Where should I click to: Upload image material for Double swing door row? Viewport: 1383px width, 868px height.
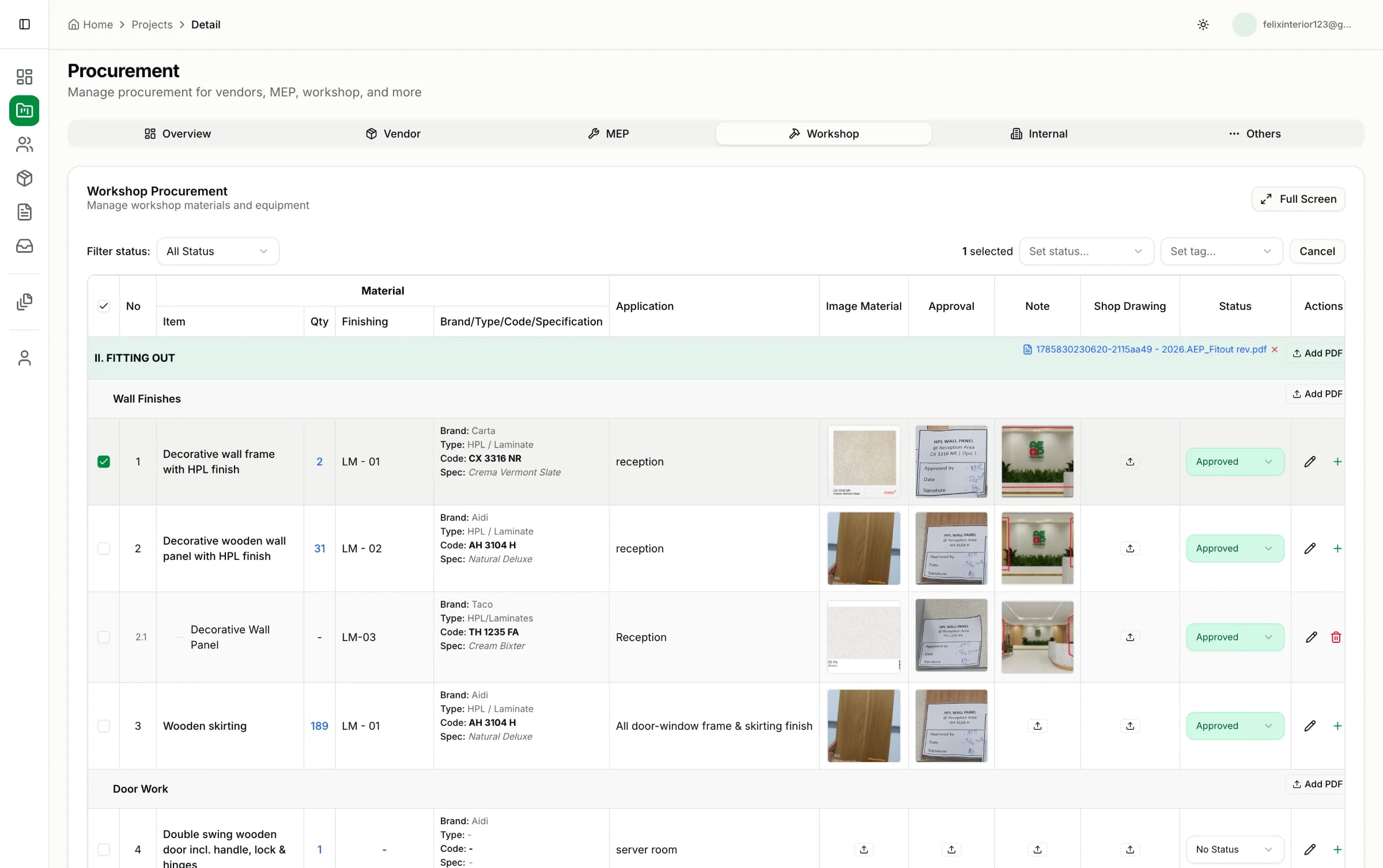(x=864, y=850)
